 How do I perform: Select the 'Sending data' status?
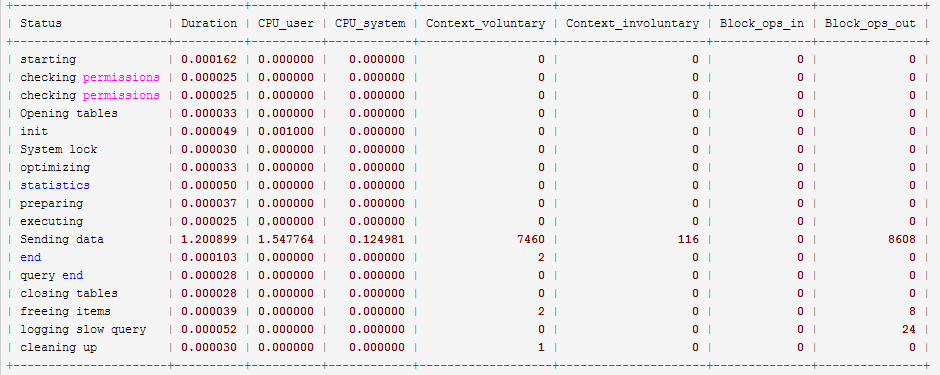pyautogui.click(x=62, y=239)
